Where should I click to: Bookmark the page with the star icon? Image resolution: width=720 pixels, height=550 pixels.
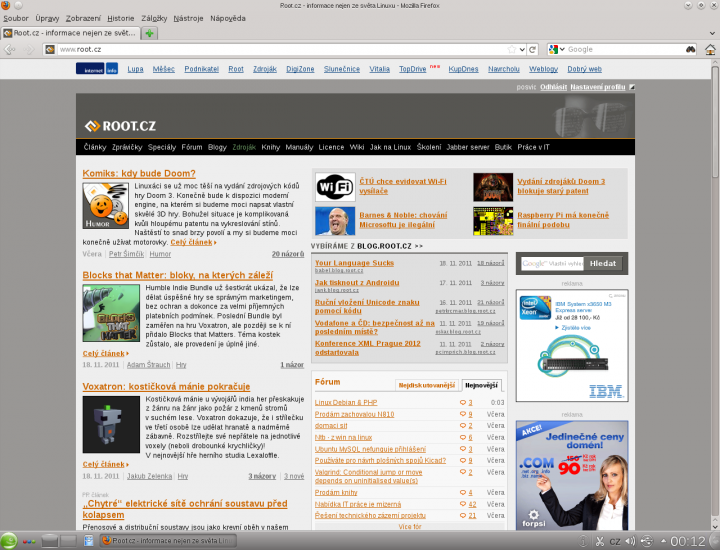pos(512,49)
